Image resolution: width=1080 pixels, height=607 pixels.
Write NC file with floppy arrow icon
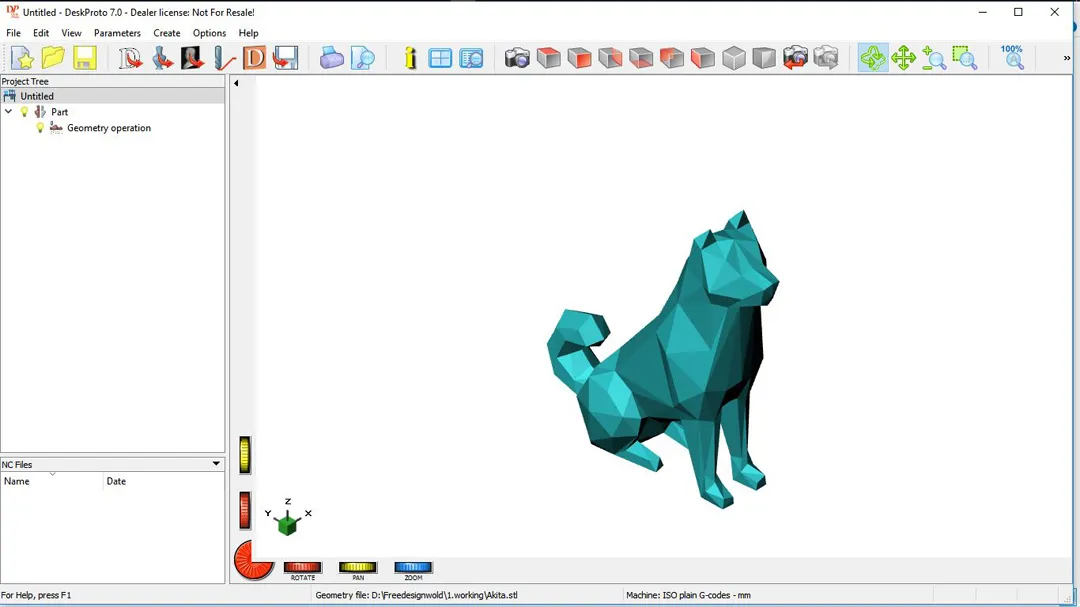[285, 58]
